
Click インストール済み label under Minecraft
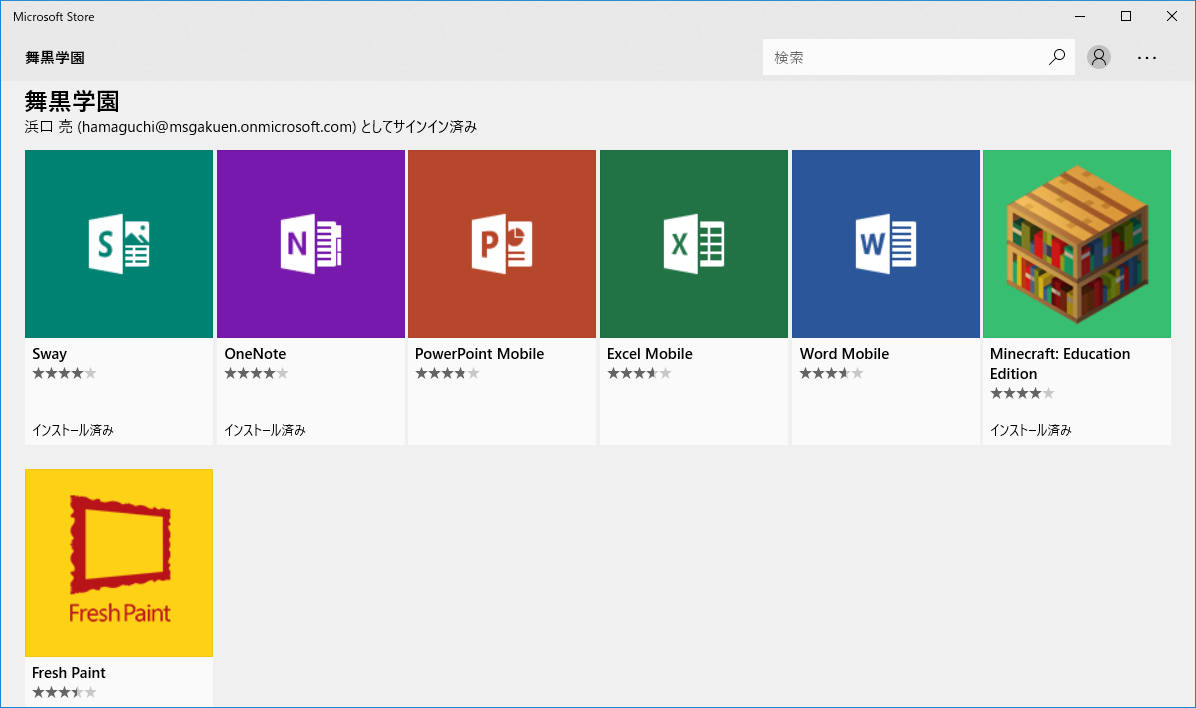(x=1030, y=430)
